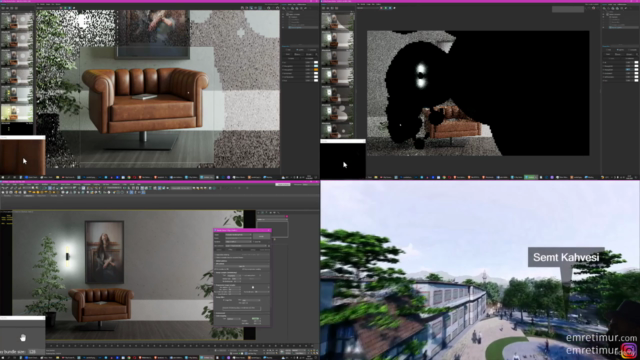Toggle red channel in top-right frame buffer
640x360 pixels.
pos(381,8)
